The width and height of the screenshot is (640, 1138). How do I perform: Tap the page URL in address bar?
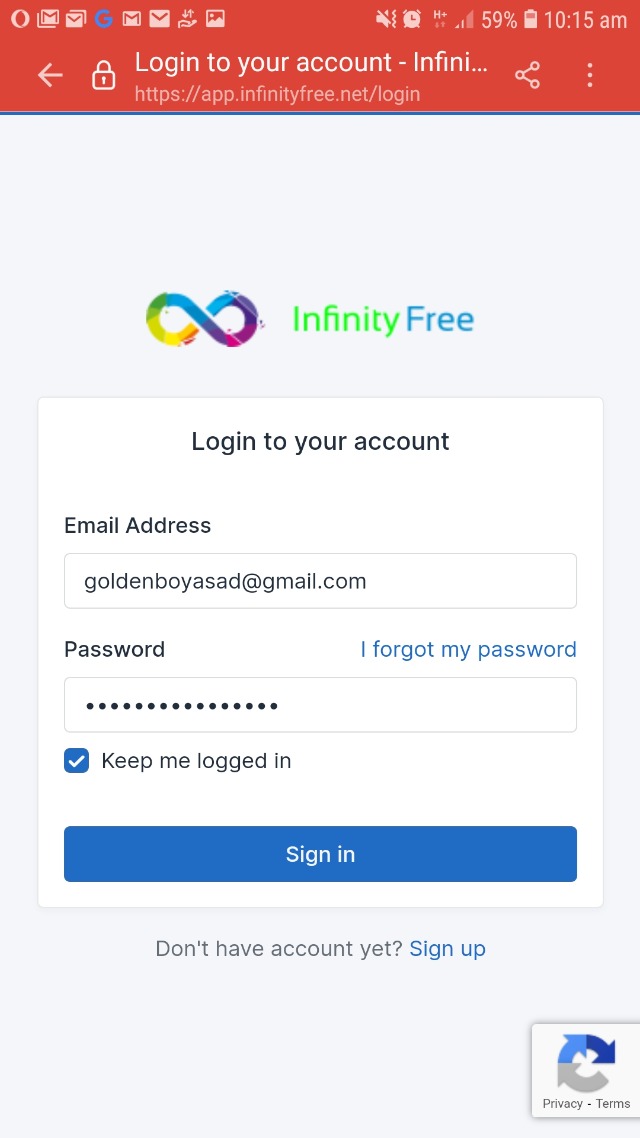click(x=277, y=95)
